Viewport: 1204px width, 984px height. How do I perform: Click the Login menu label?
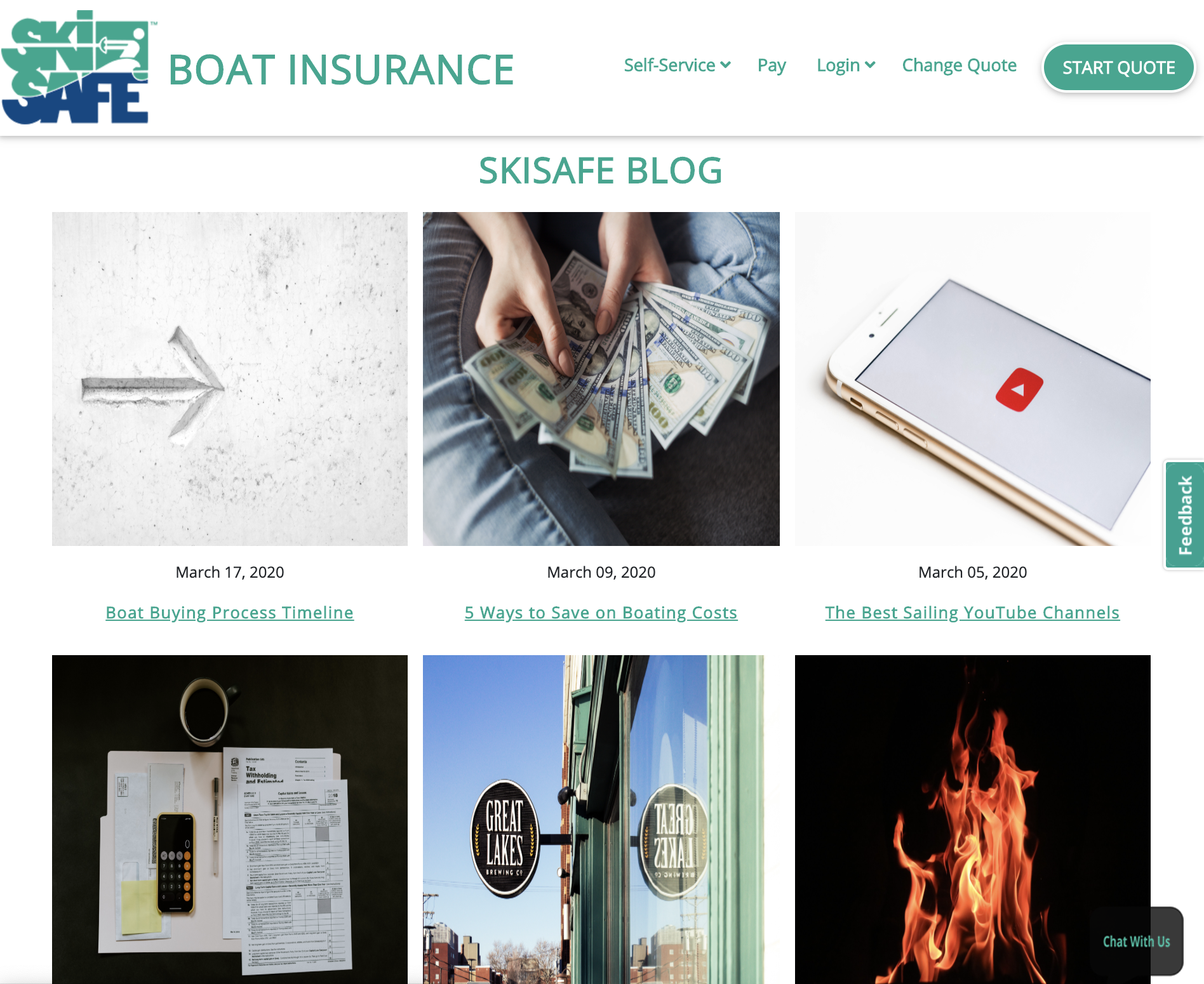tap(838, 65)
